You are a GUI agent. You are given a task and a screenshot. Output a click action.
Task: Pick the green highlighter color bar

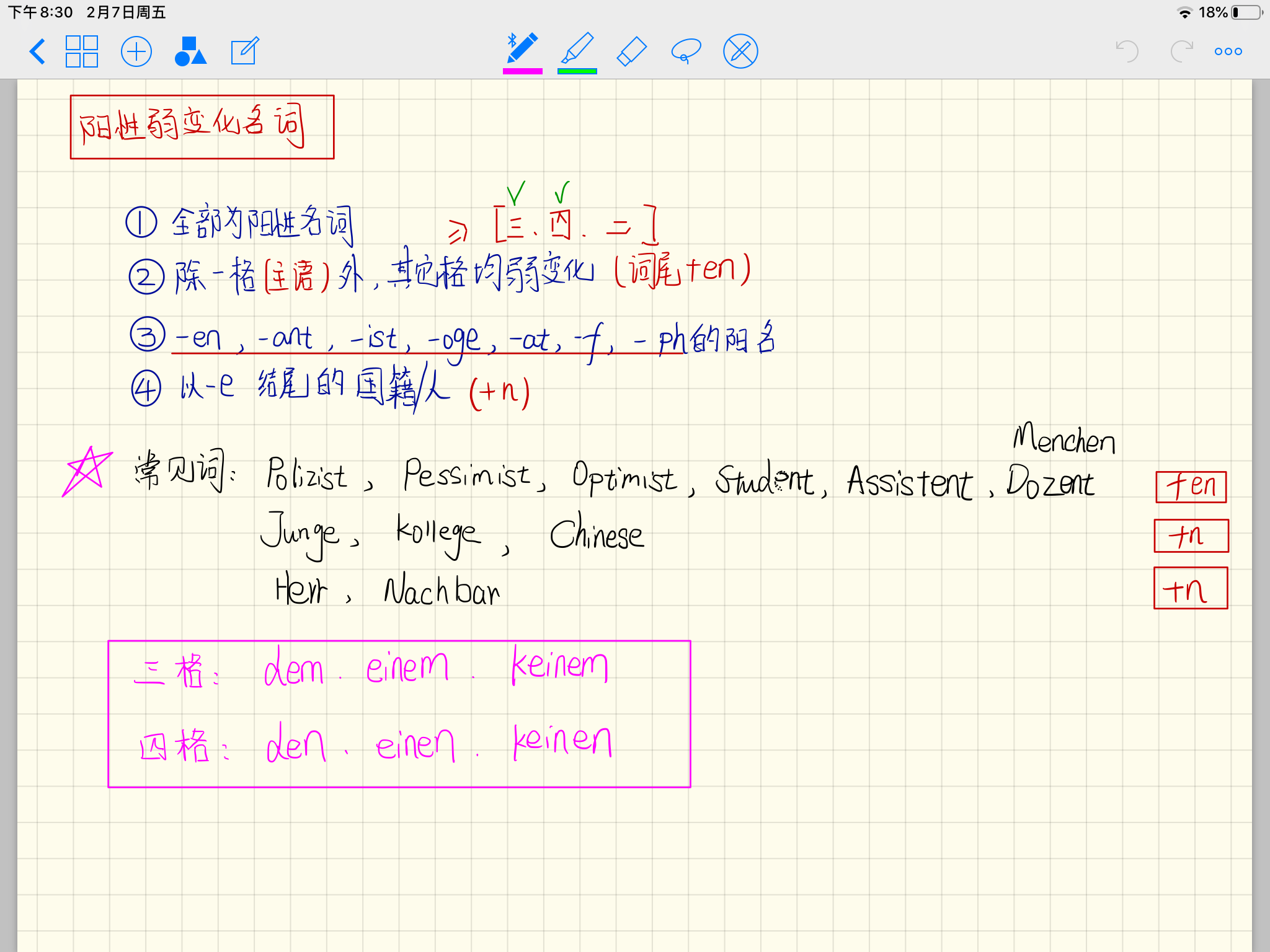point(577,72)
